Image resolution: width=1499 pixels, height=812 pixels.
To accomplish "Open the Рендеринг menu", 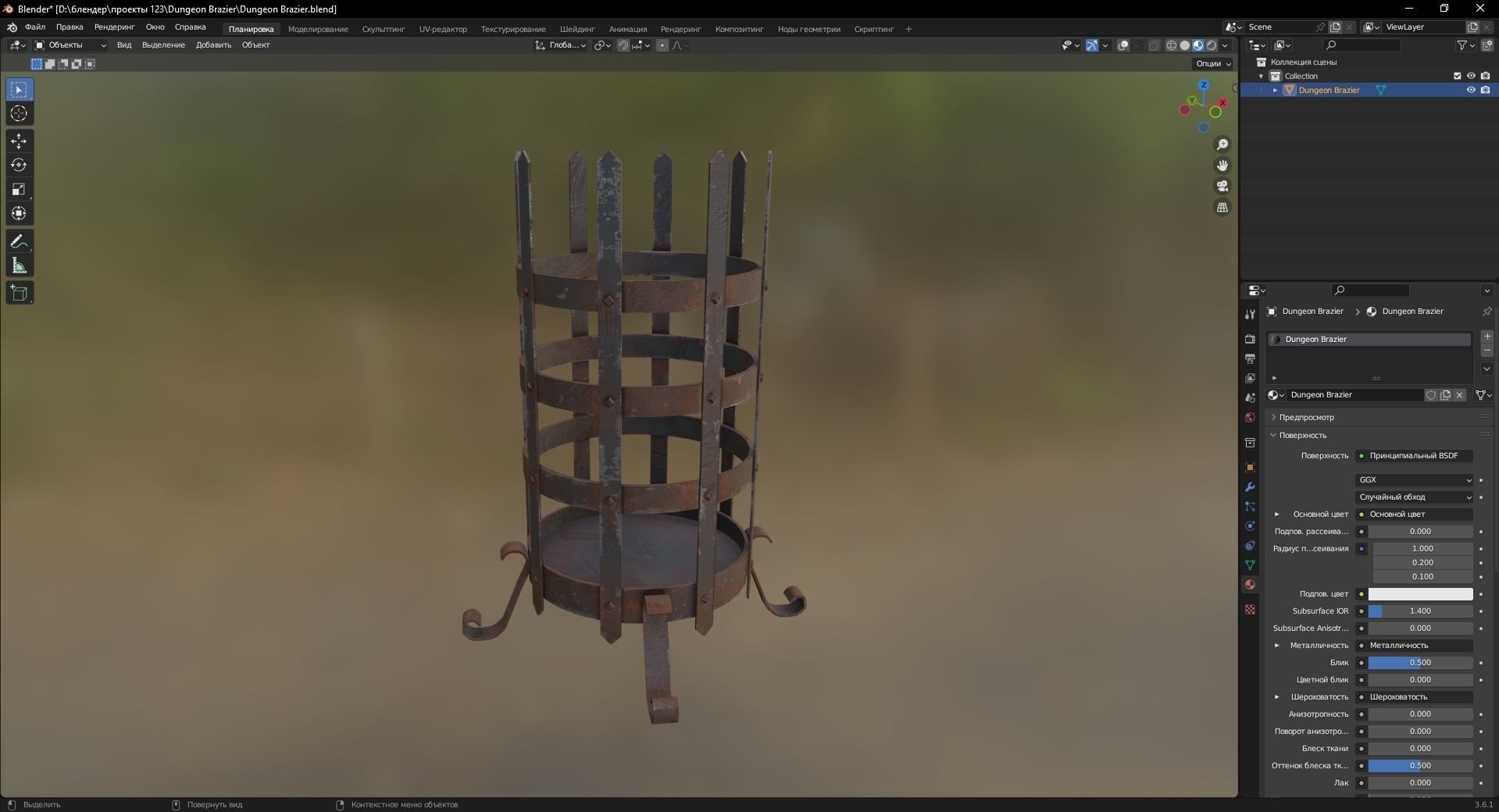I will point(114,27).
